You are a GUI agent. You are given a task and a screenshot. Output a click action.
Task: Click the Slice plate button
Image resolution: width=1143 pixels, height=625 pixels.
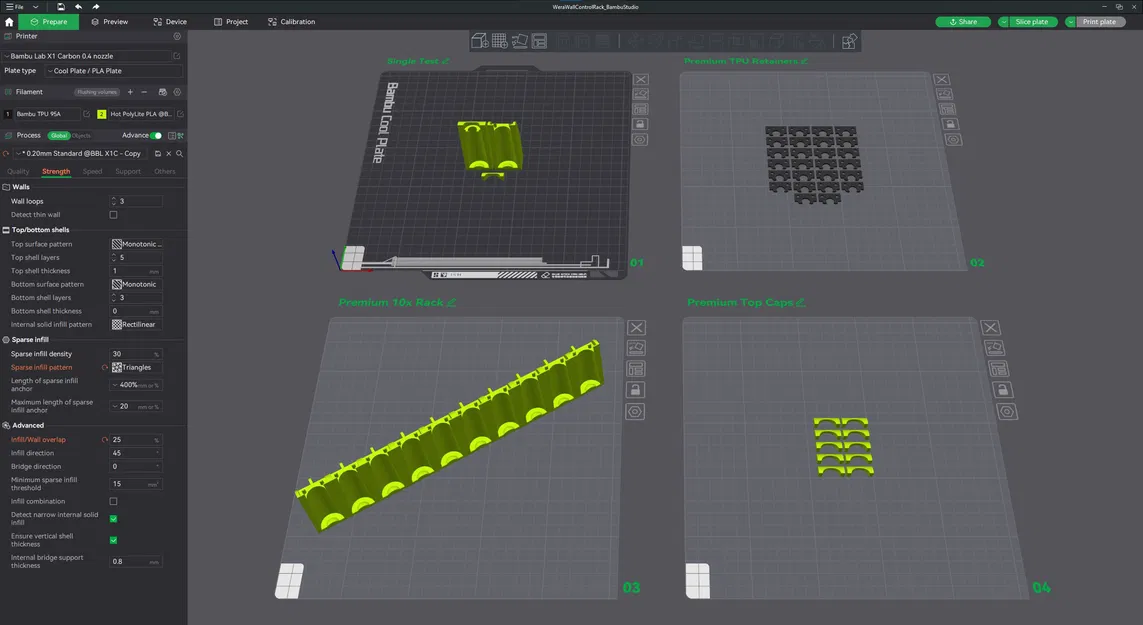click(x=1031, y=22)
